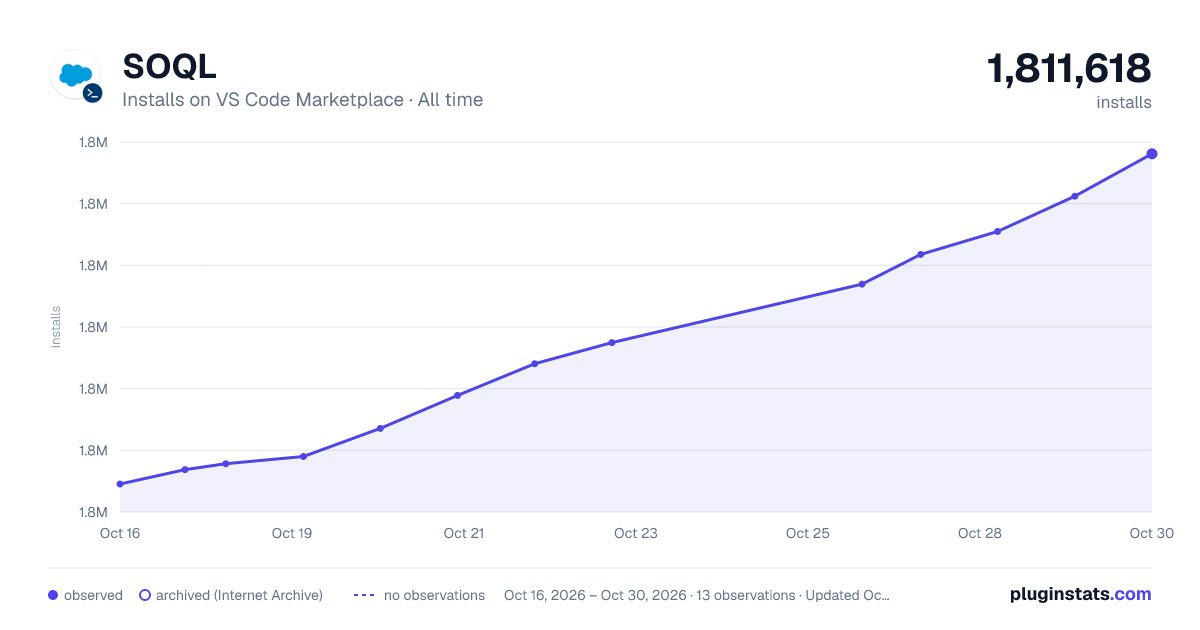The width and height of the screenshot is (1200, 630).
Task: Click the 'observed' legend marker dot
Action: point(53,595)
